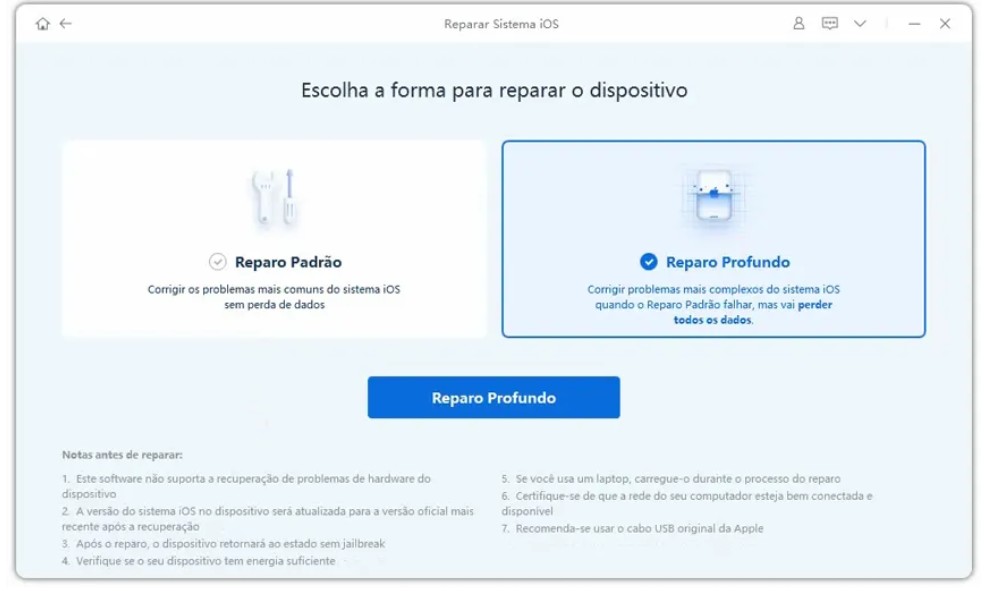Click the "Reparo Padrão" option label
The width and height of the screenshot is (989, 591).
(x=288, y=262)
